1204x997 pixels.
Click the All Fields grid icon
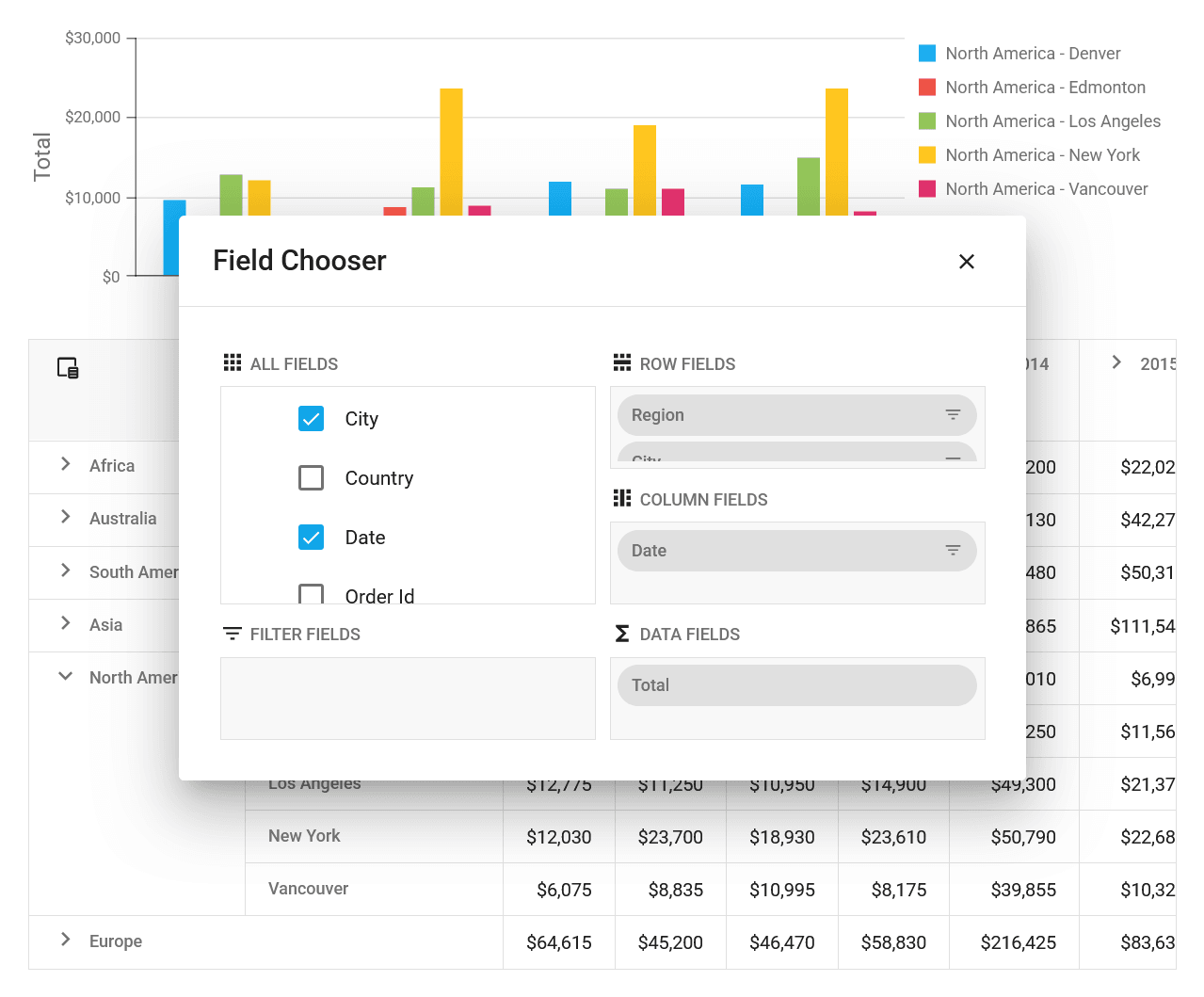point(233,363)
